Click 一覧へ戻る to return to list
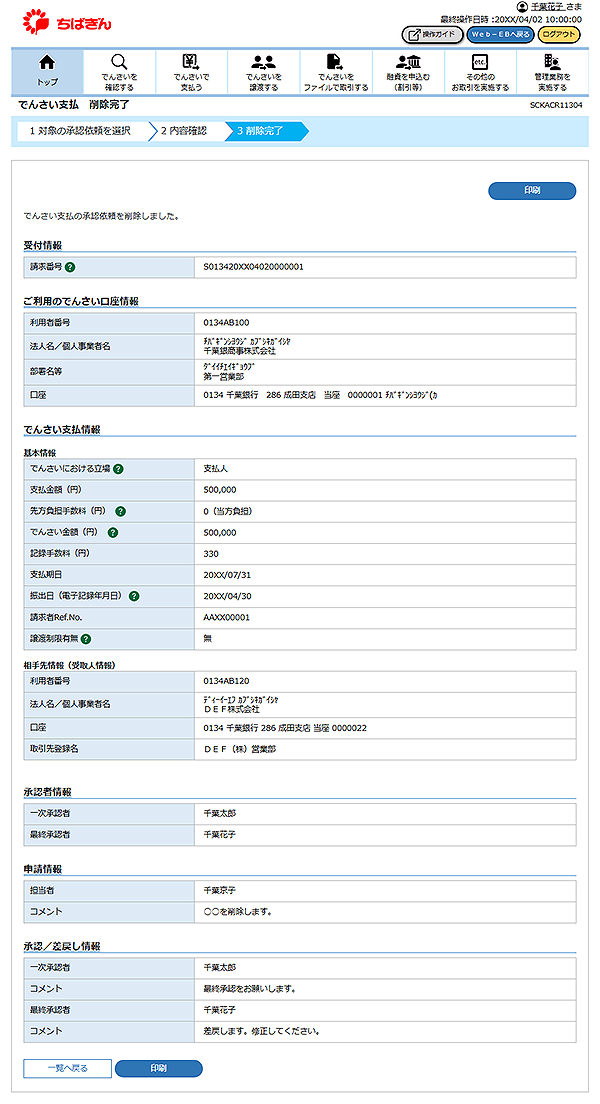600x1104 pixels. point(67,1068)
